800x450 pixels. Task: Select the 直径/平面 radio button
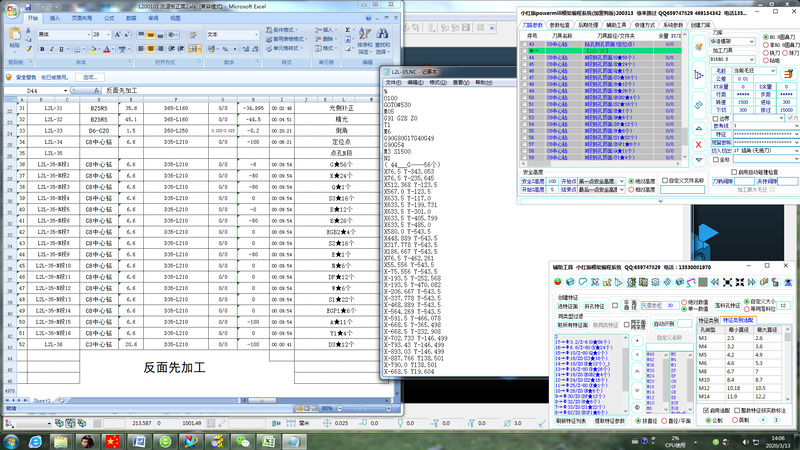click(664, 421)
